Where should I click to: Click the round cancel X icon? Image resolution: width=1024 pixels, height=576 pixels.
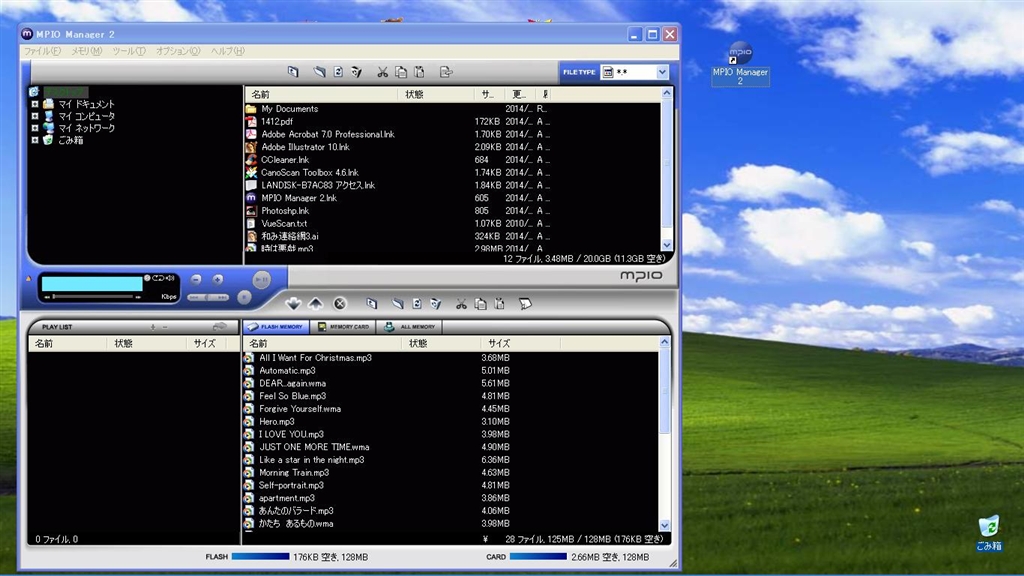[340, 304]
